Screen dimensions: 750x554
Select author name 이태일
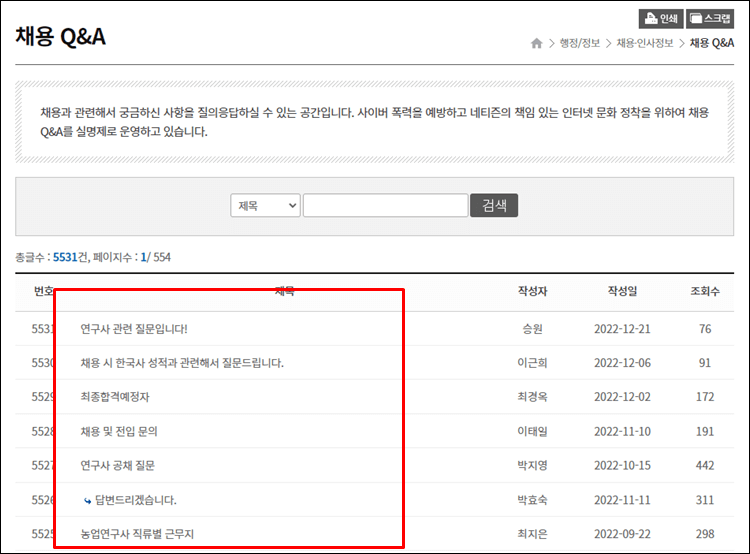pos(532,432)
